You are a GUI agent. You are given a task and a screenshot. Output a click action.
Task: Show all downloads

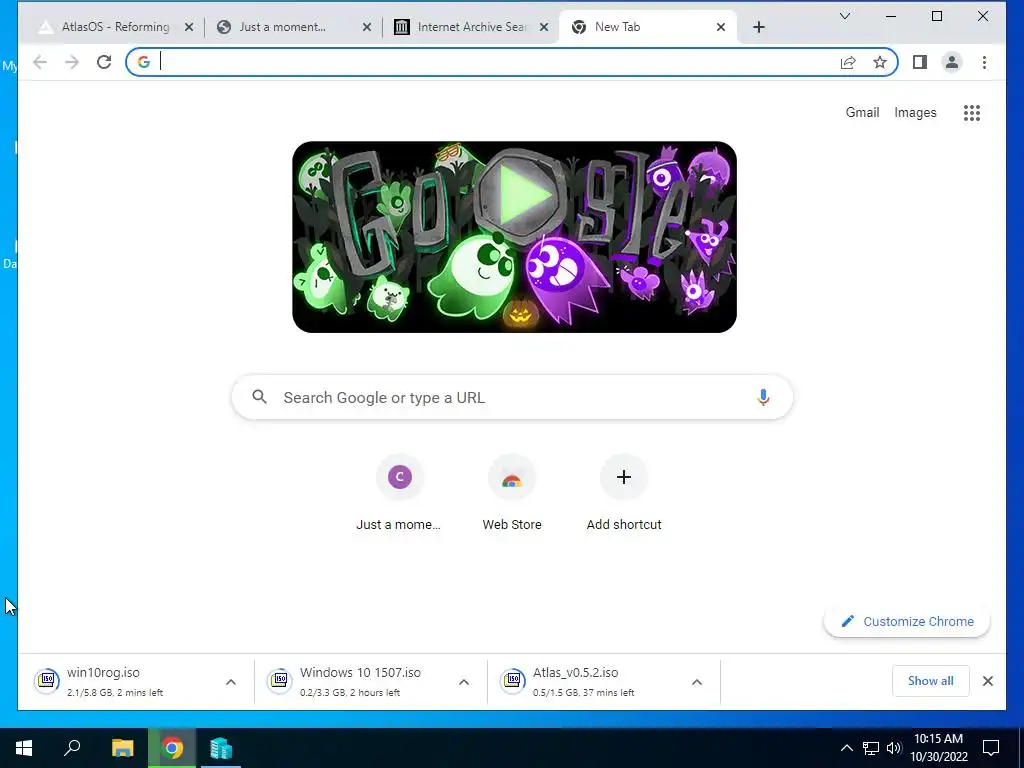931,681
